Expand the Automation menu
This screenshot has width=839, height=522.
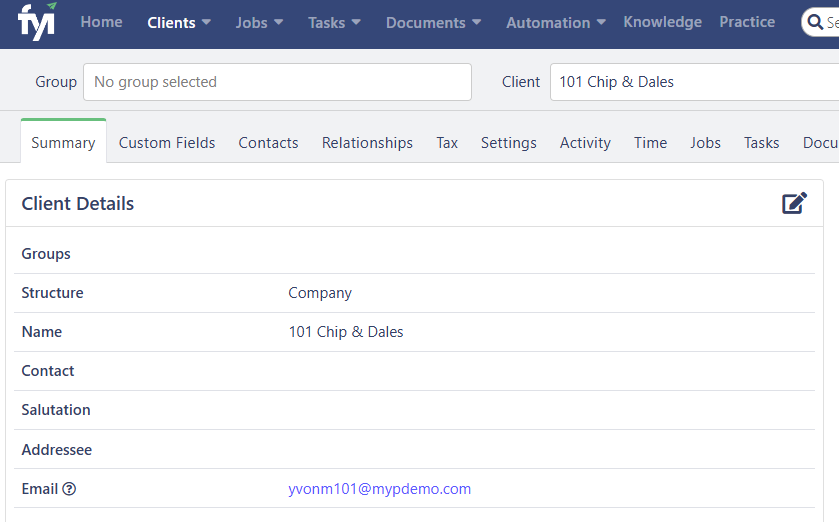pyautogui.click(x=556, y=22)
